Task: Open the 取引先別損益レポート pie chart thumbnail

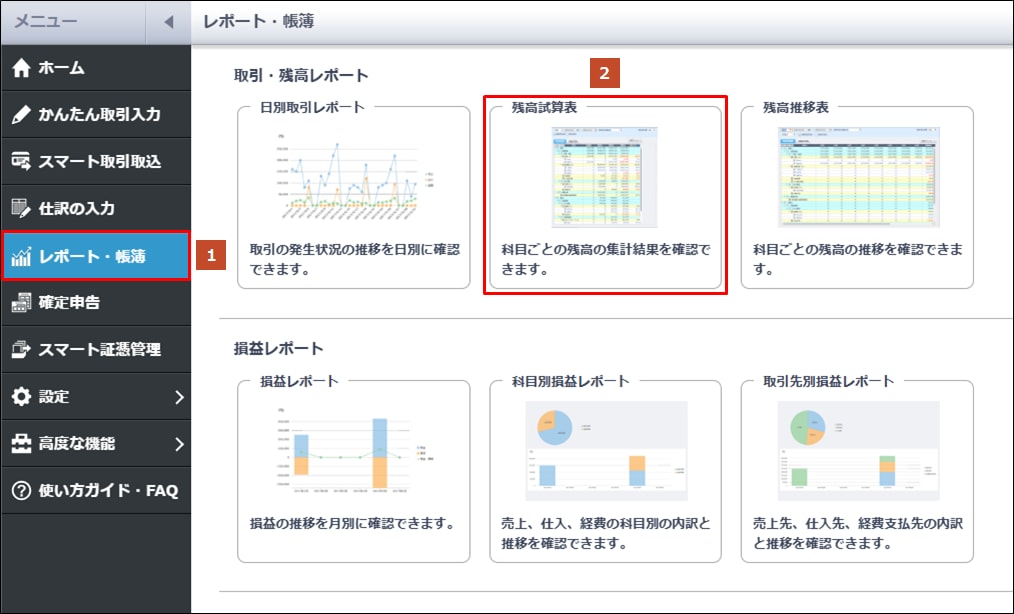Action: pyautogui.click(x=858, y=451)
